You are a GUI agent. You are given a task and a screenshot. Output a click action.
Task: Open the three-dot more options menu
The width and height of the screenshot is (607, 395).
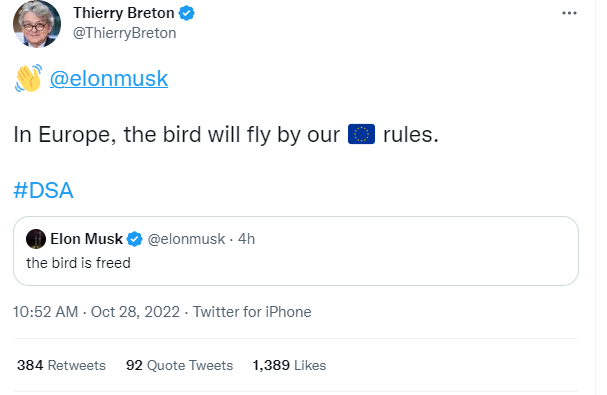pyautogui.click(x=569, y=13)
